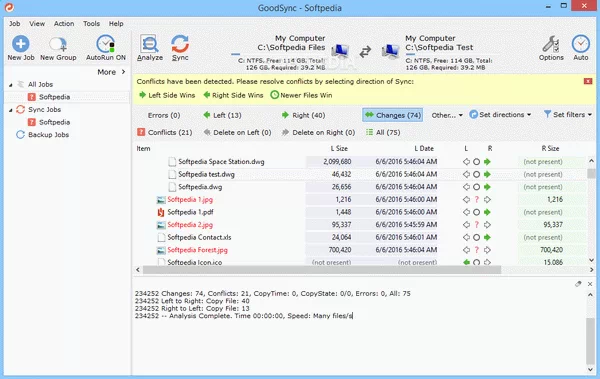Sort by L Size column header
The width and height of the screenshot is (600, 379).
[339, 149]
